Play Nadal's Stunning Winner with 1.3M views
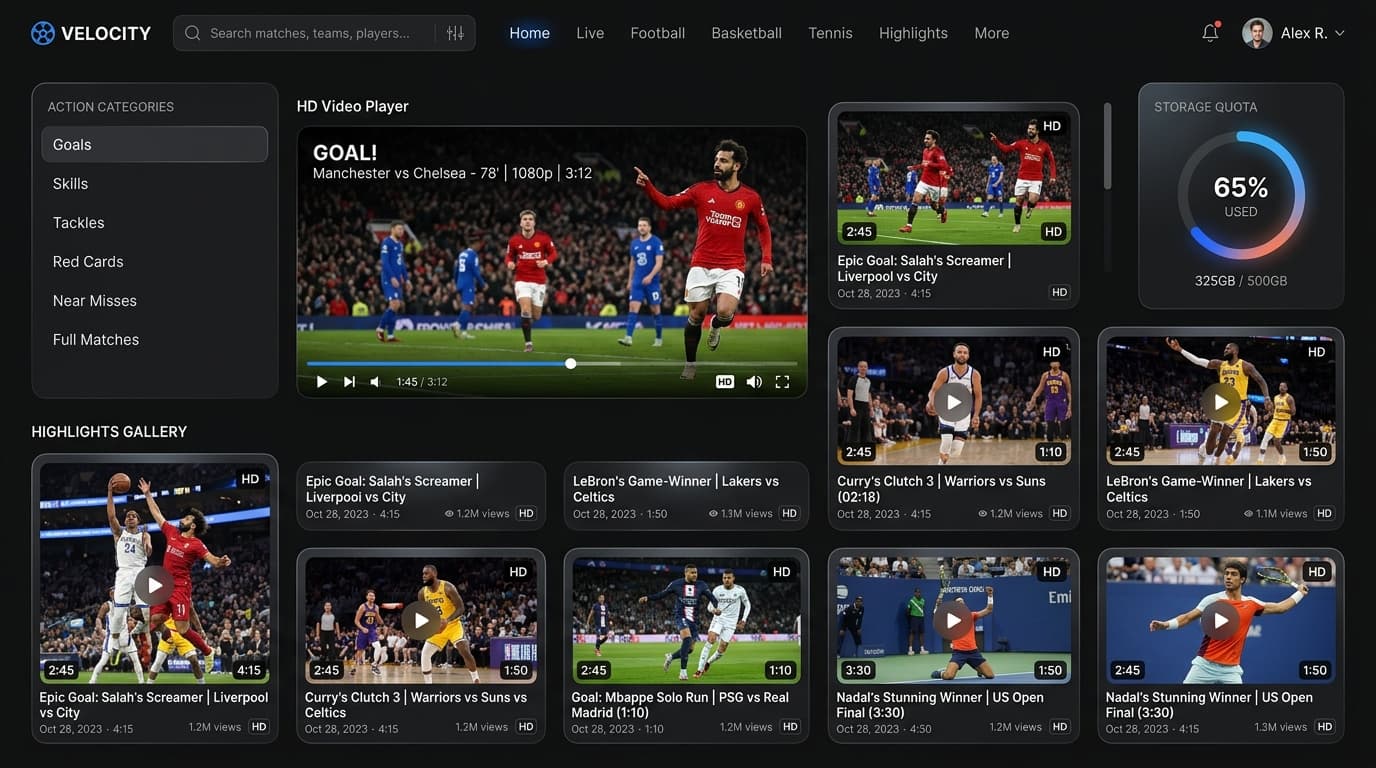The width and height of the screenshot is (1376, 768). 1221,621
